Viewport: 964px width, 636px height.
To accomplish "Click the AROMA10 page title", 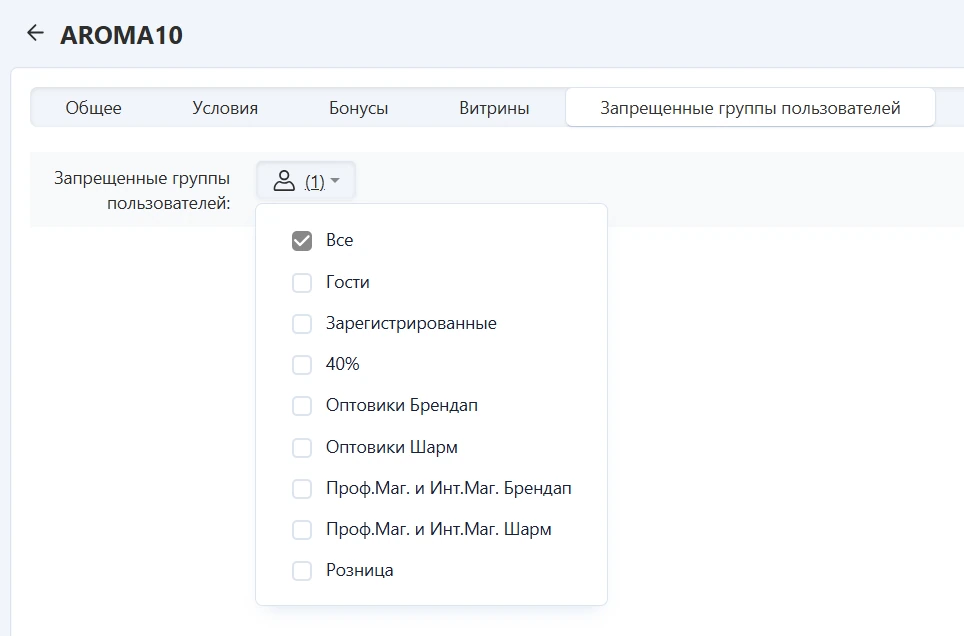I will 121,35.
